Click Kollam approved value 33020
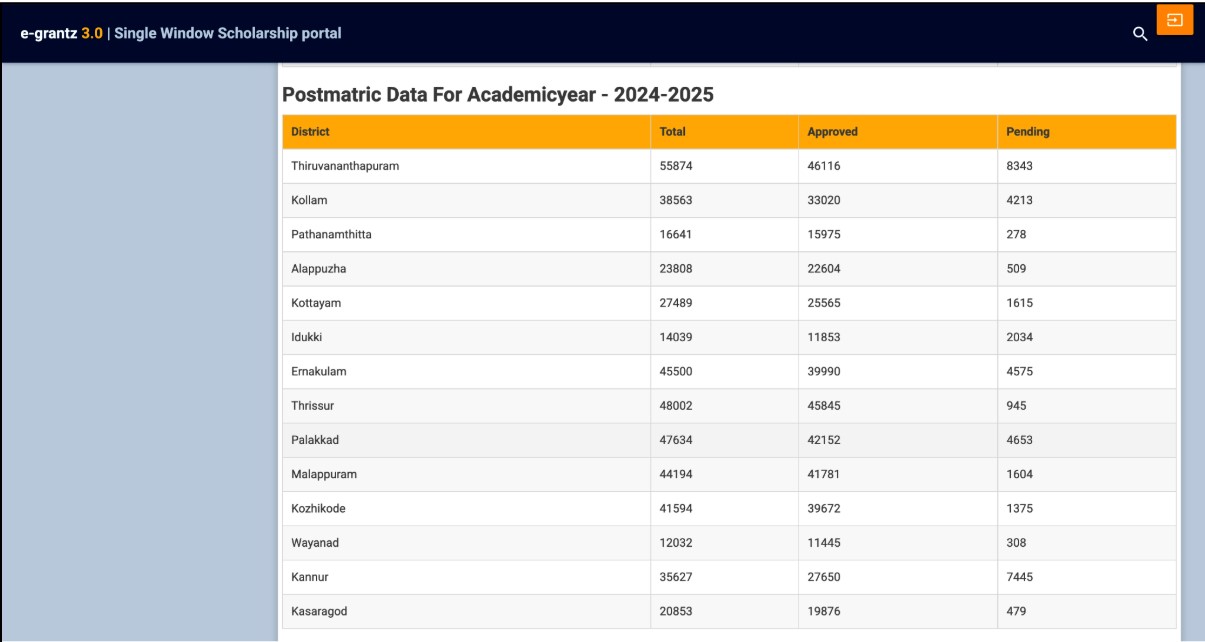This screenshot has height=642, width=1205. (x=824, y=200)
